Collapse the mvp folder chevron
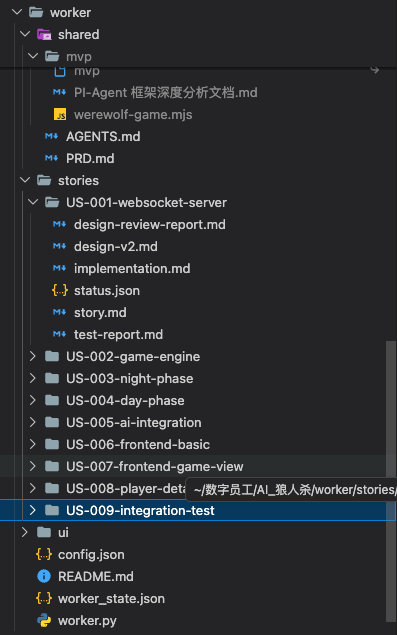The height and width of the screenshot is (635, 397). tap(33, 56)
